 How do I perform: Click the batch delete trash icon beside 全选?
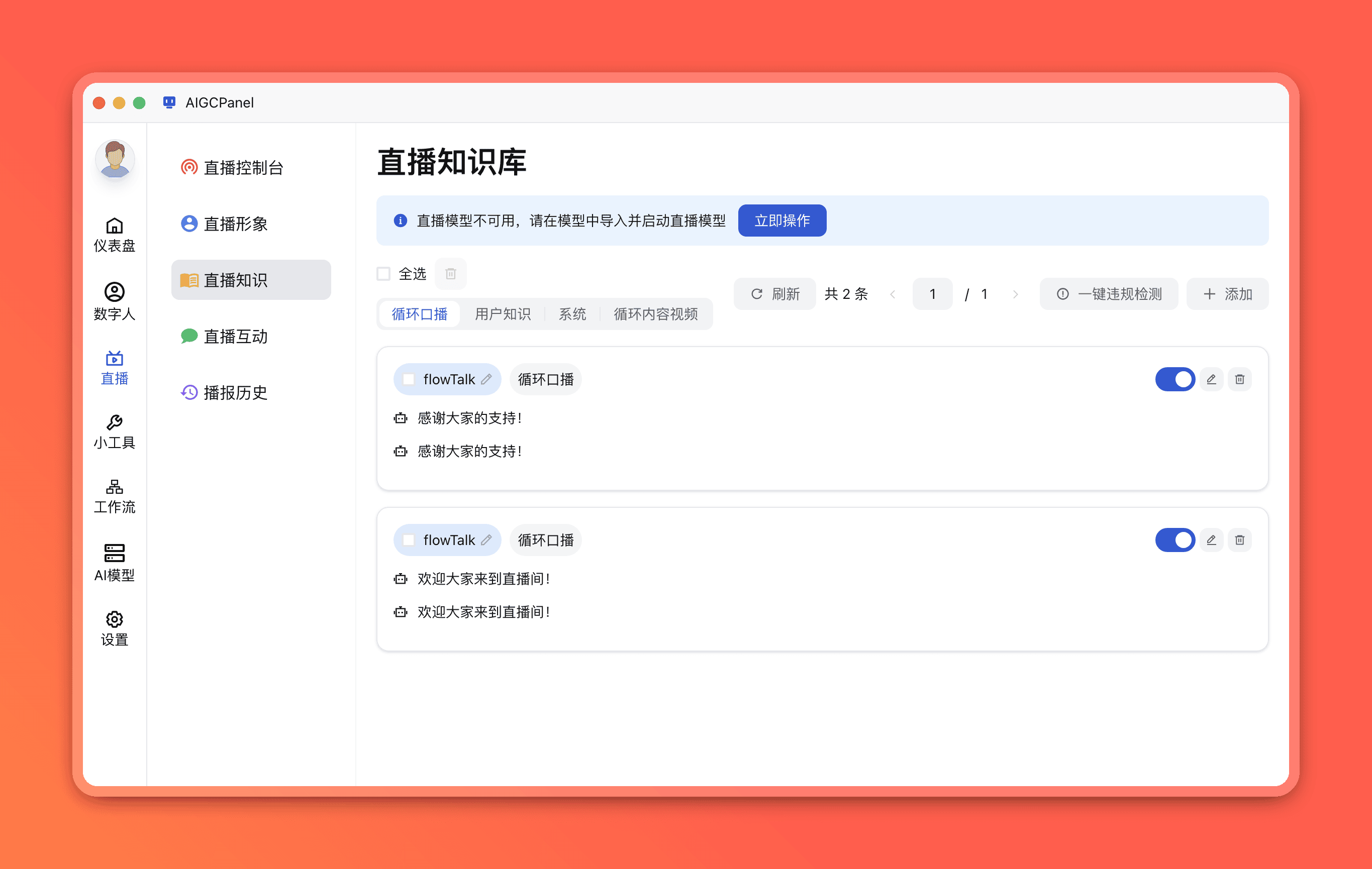coord(451,274)
